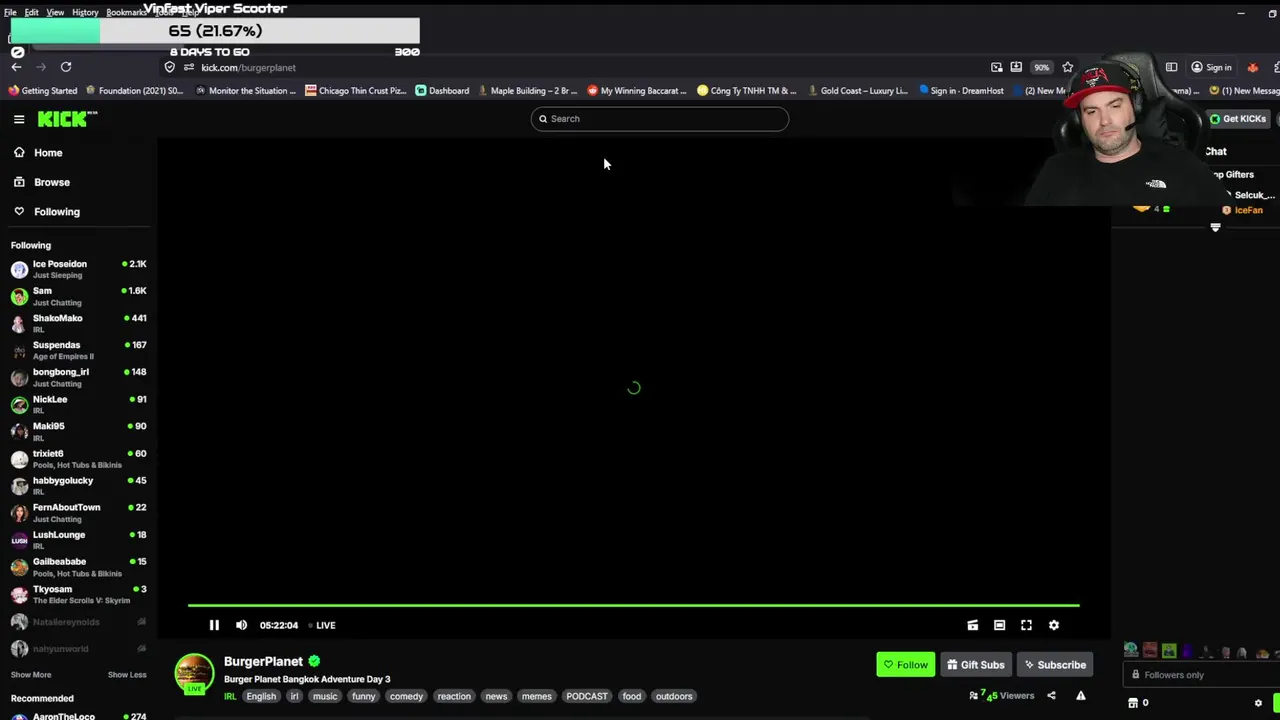This screenshot has width=1280, height=720.
Task: Open ShakoMako's channel
Action: tap(78, 323)
